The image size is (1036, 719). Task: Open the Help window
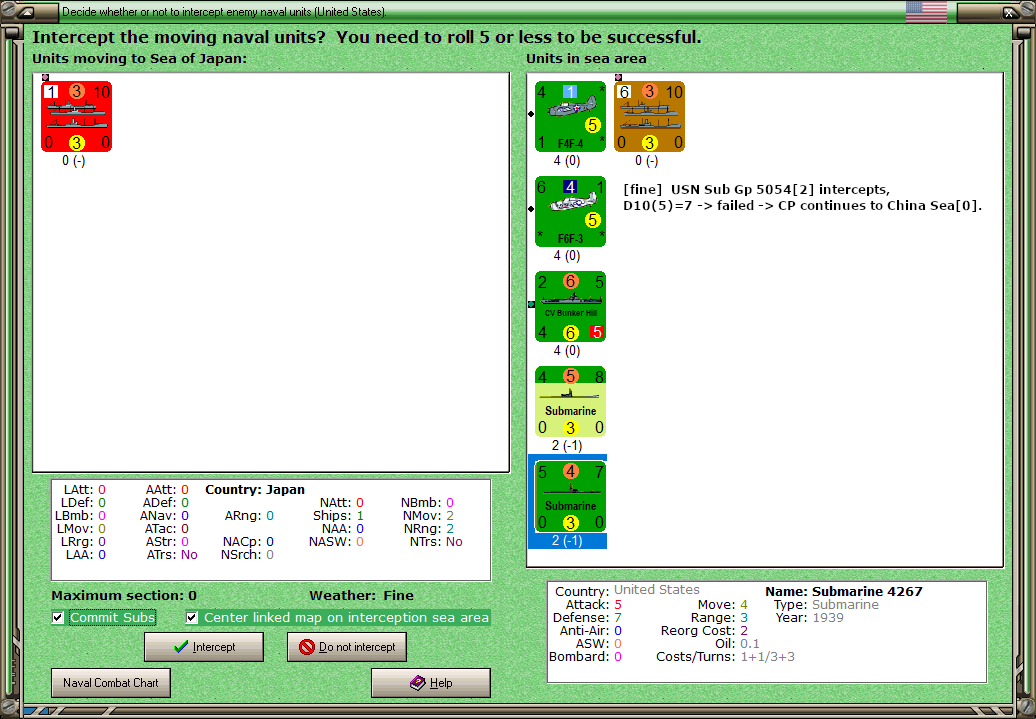pos(431,683)
